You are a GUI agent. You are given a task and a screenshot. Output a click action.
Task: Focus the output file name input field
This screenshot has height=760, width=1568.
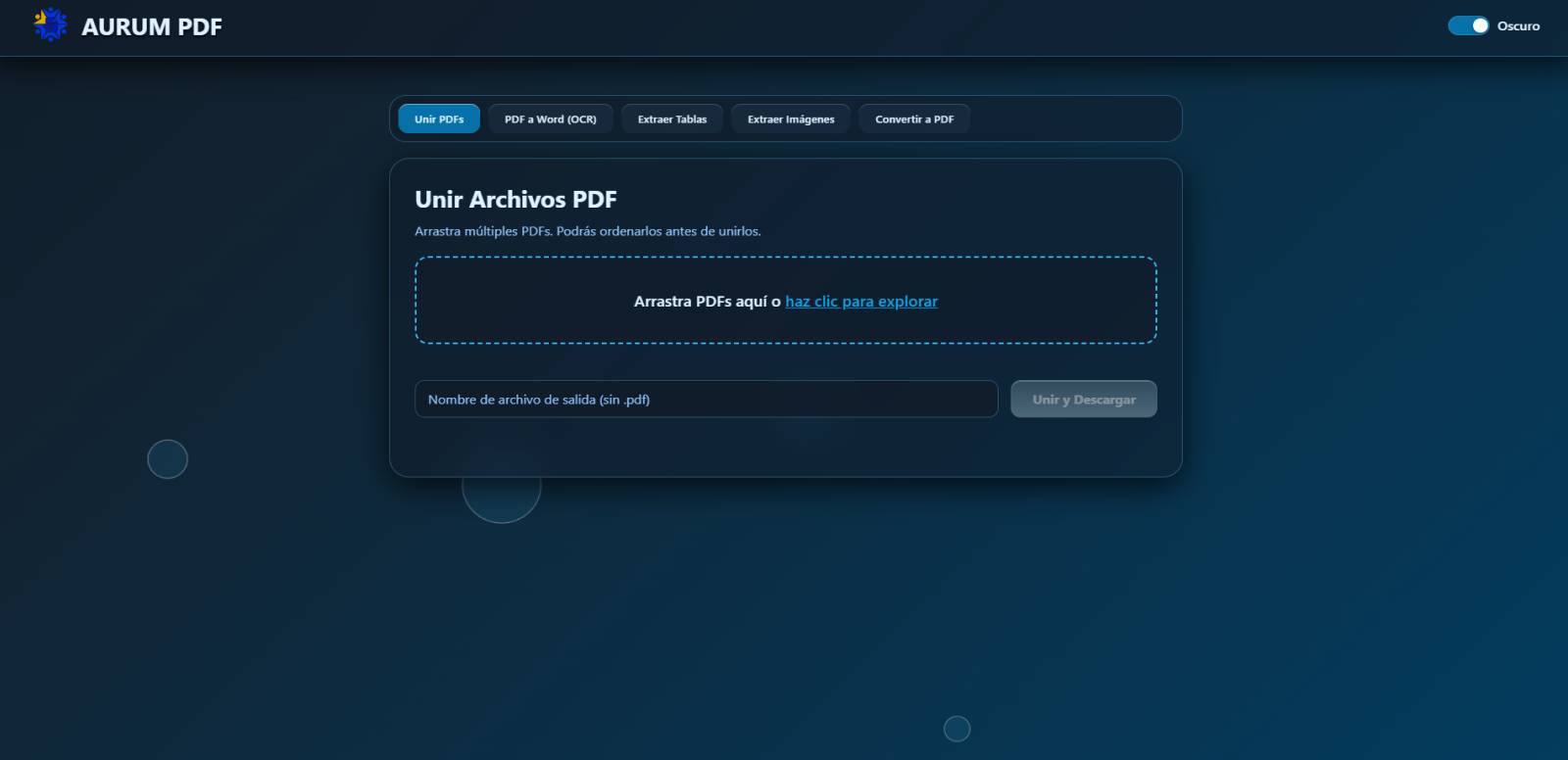(x=706, y=400)
